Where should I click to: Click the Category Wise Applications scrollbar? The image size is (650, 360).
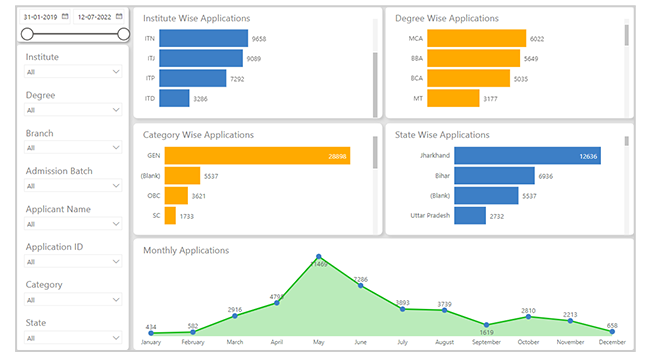tap(375, 152)
